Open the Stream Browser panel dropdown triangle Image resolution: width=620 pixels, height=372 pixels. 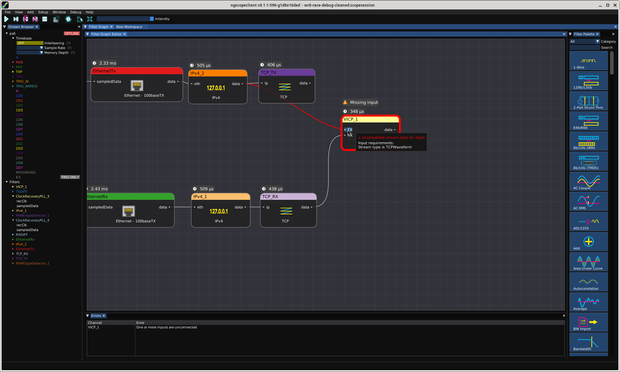pyautogui.click(x=5, y=27)
